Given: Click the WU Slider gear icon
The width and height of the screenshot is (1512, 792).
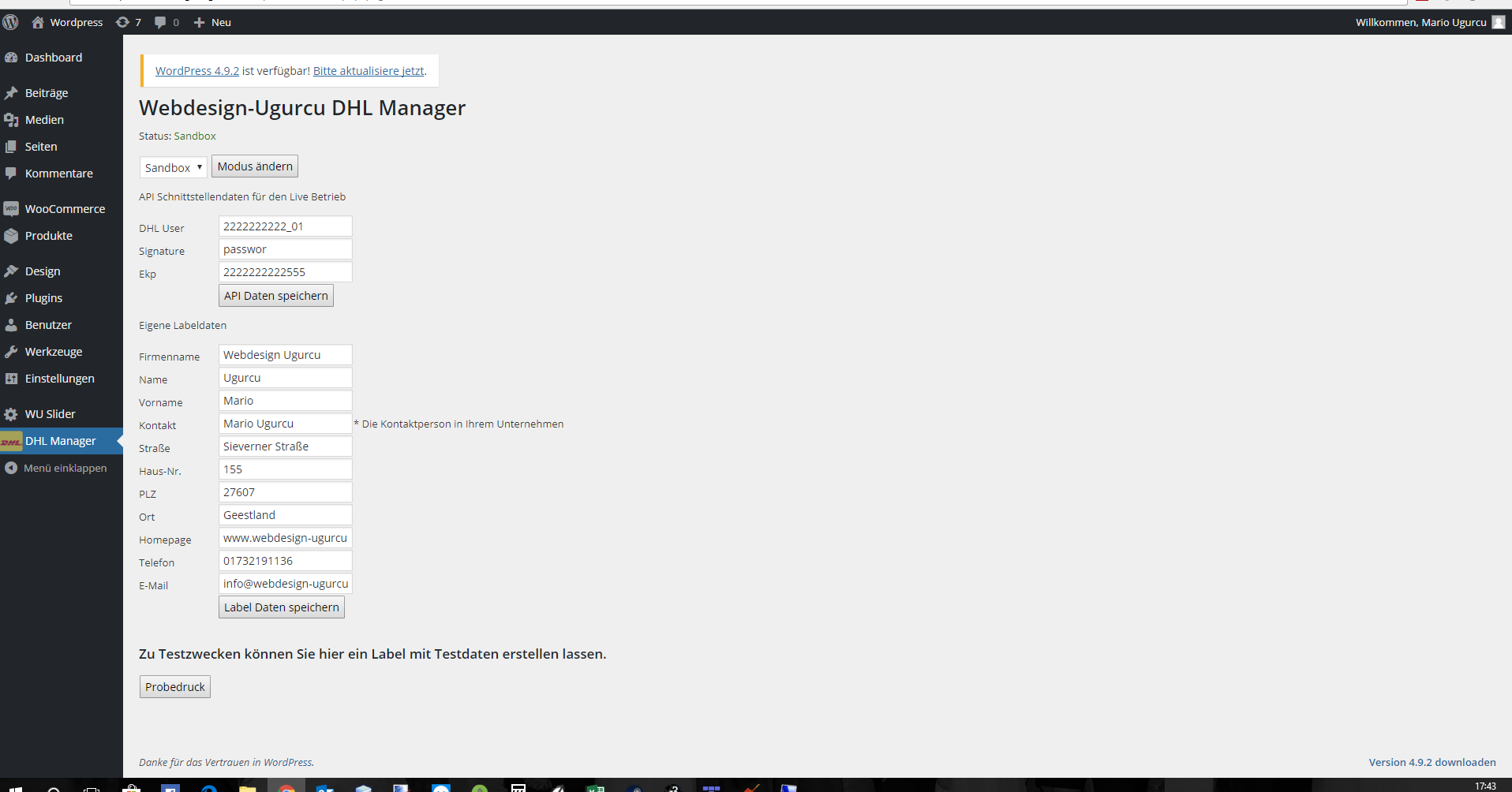Looking at the screenshot, I should click(x=11, y=414).
